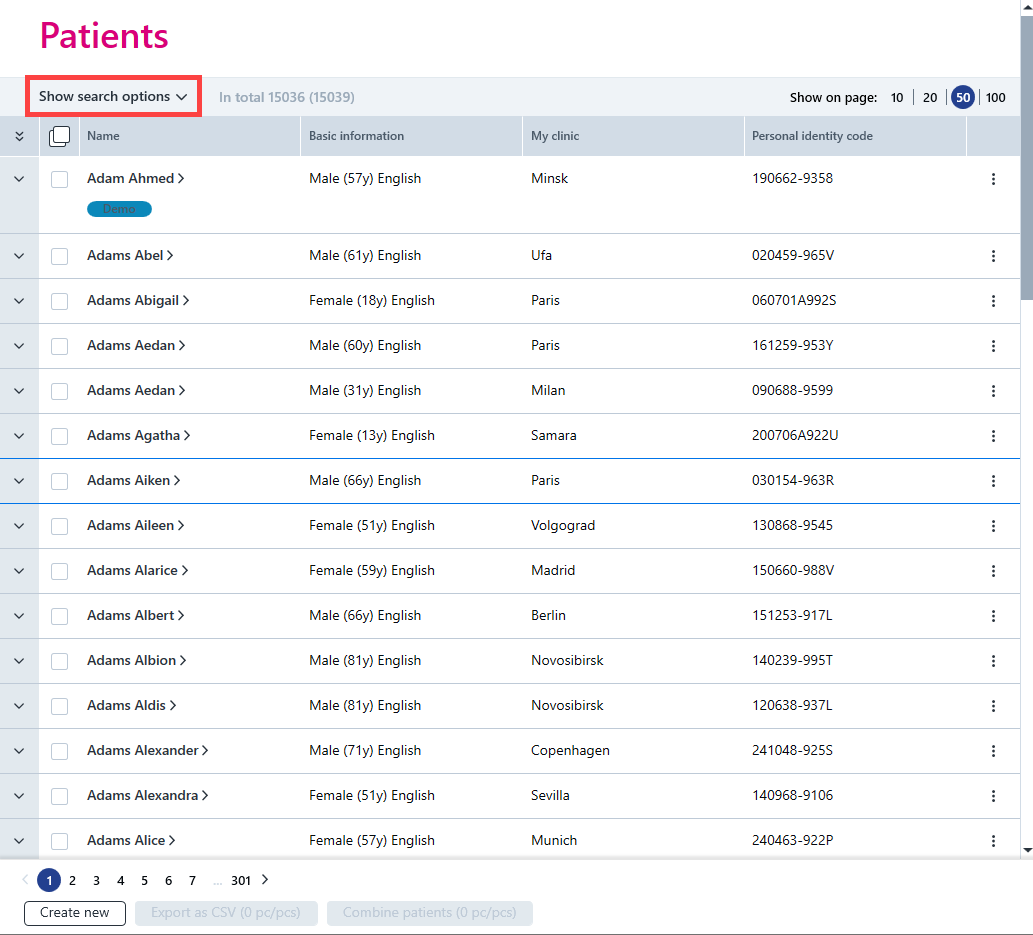Expand the Adam Ahmed row details

point(19,179)
